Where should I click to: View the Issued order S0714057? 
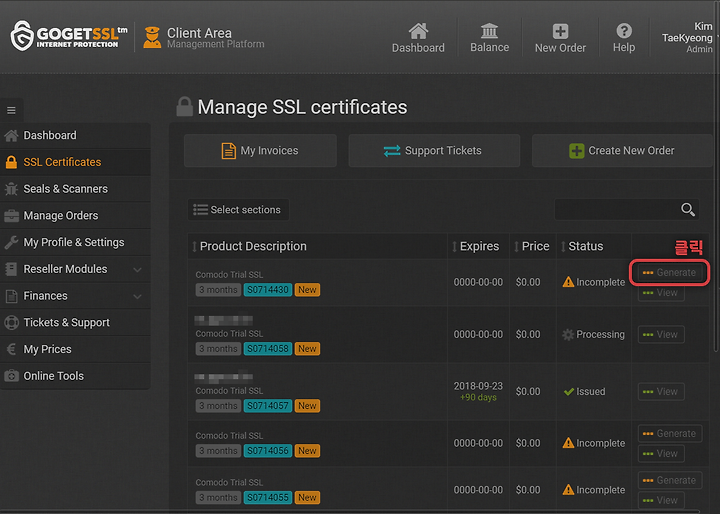[661, 391]
